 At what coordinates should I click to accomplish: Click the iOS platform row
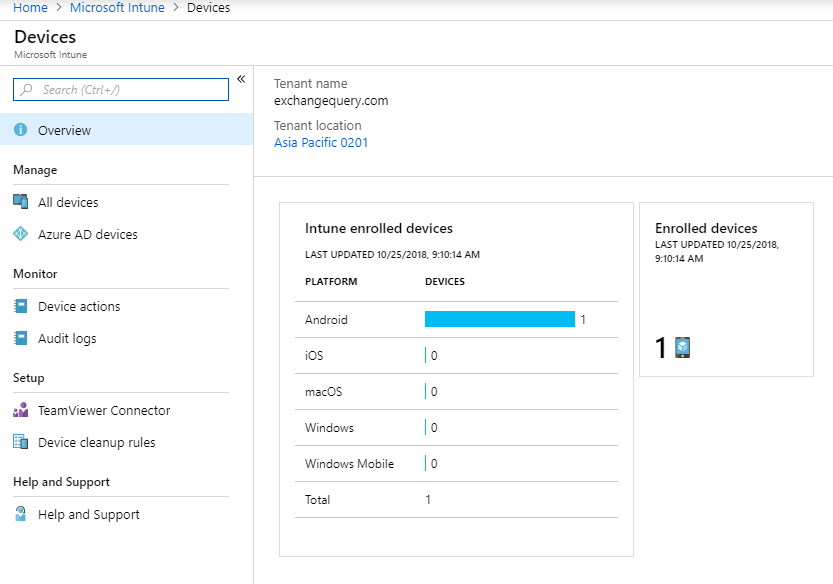pyautogui.click(x=456, y=356)
